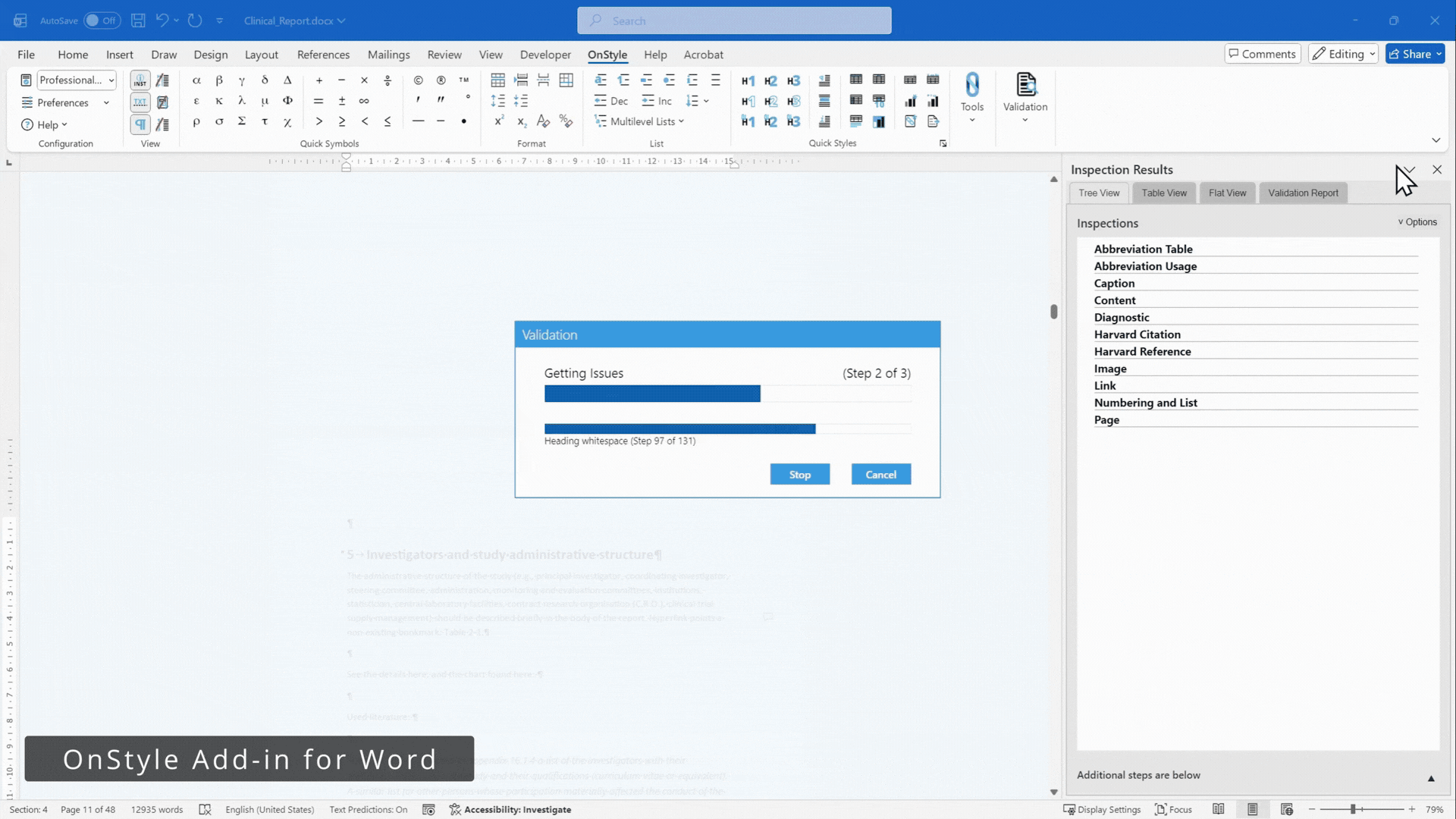
Task: Open the Tools dropdown
Action: 972,98
